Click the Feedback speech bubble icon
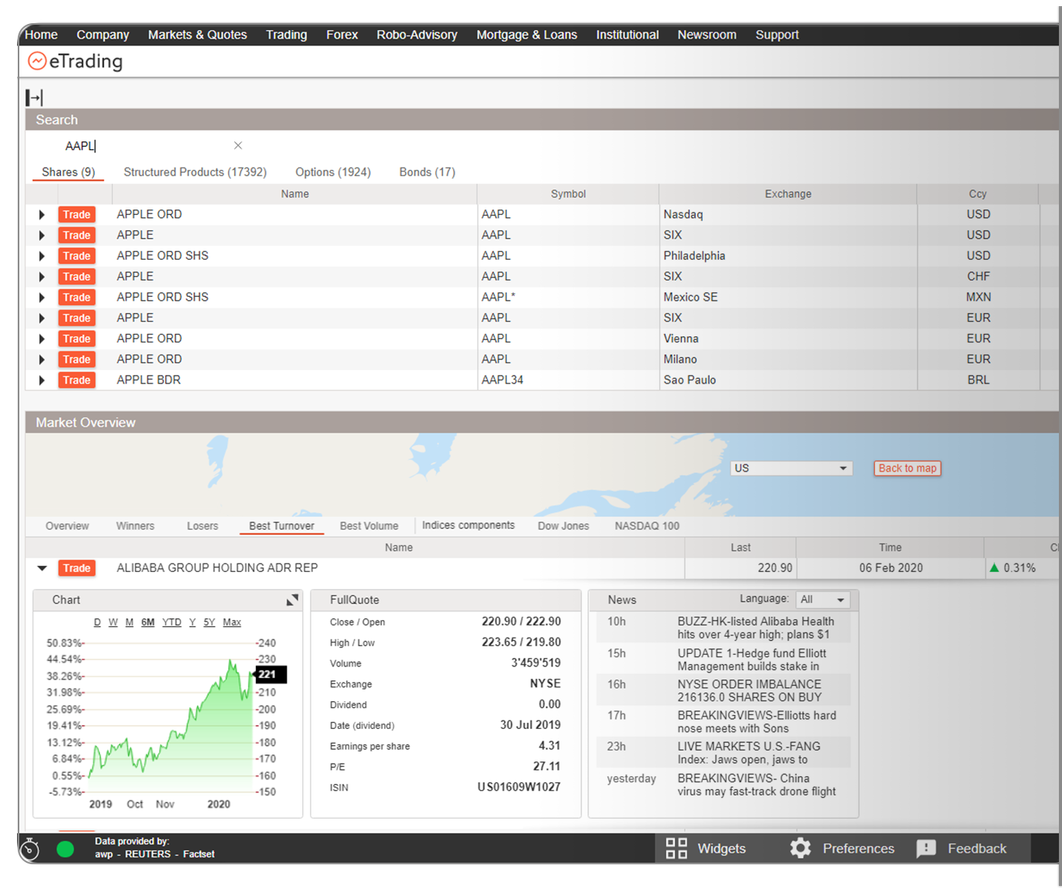This screenshot has width=1062, height=889. point(926,849)
